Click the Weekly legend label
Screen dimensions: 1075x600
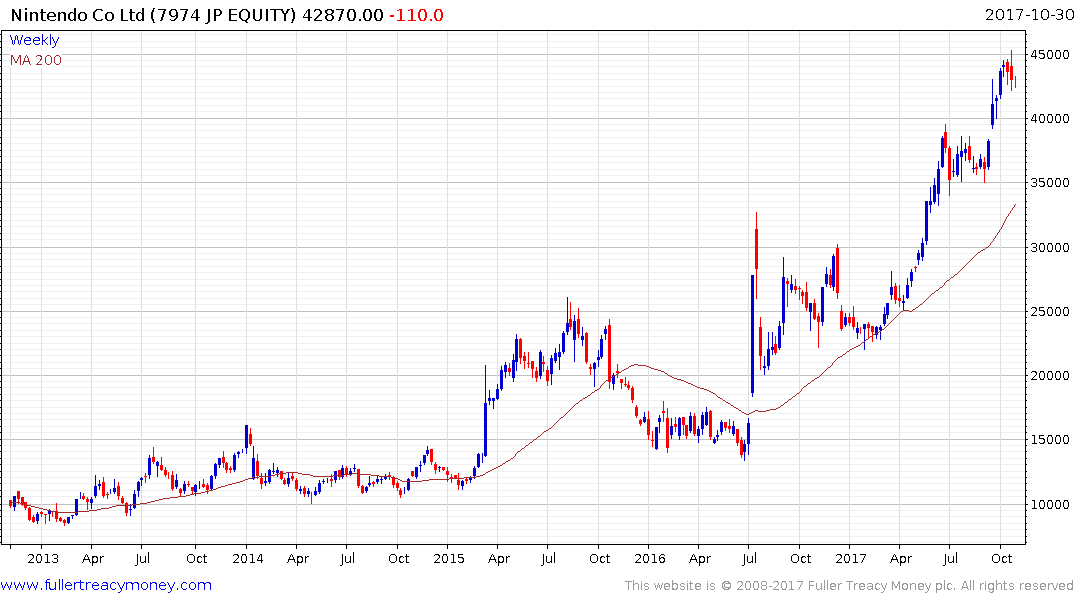click(x=34, y=40)
